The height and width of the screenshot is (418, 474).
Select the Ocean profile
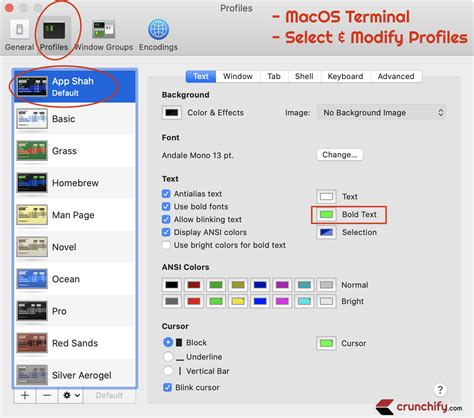click(75, 279)
